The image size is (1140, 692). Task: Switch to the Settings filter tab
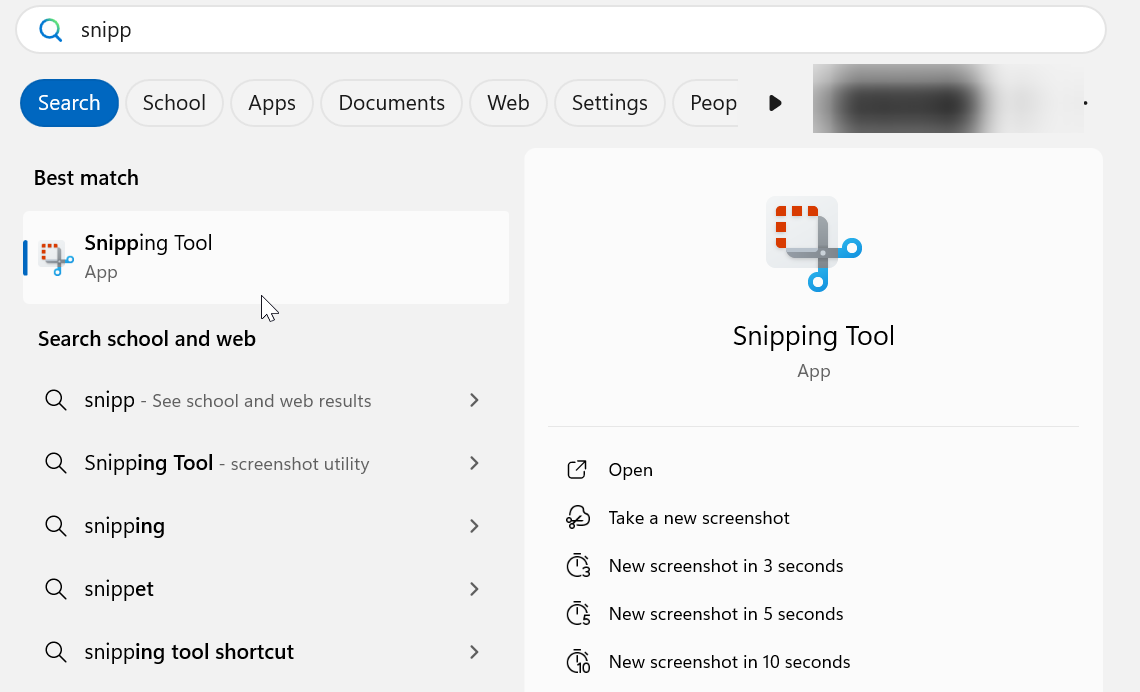609,103
